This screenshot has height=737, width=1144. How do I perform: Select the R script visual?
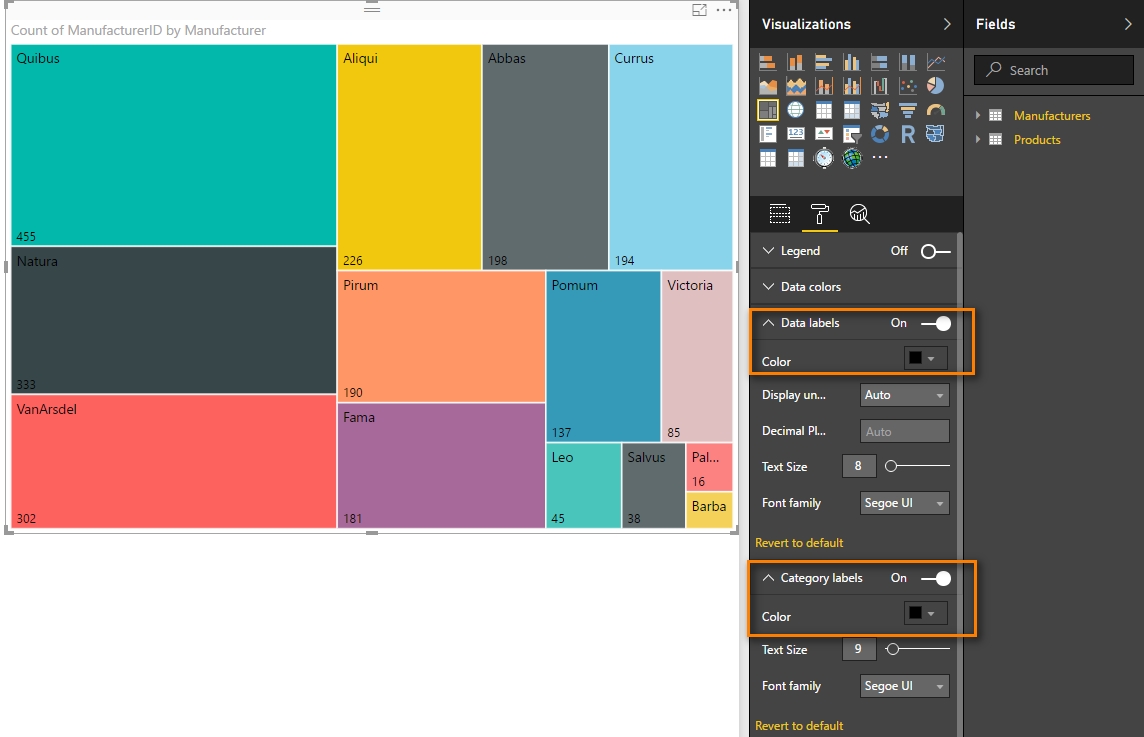click(x=908, y=134)
